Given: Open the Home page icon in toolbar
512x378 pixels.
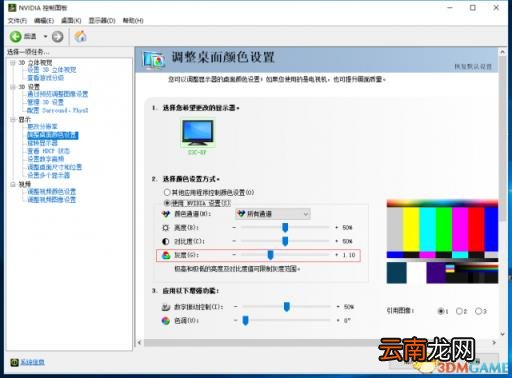Looking at the screenshot, I should [80, 36].
